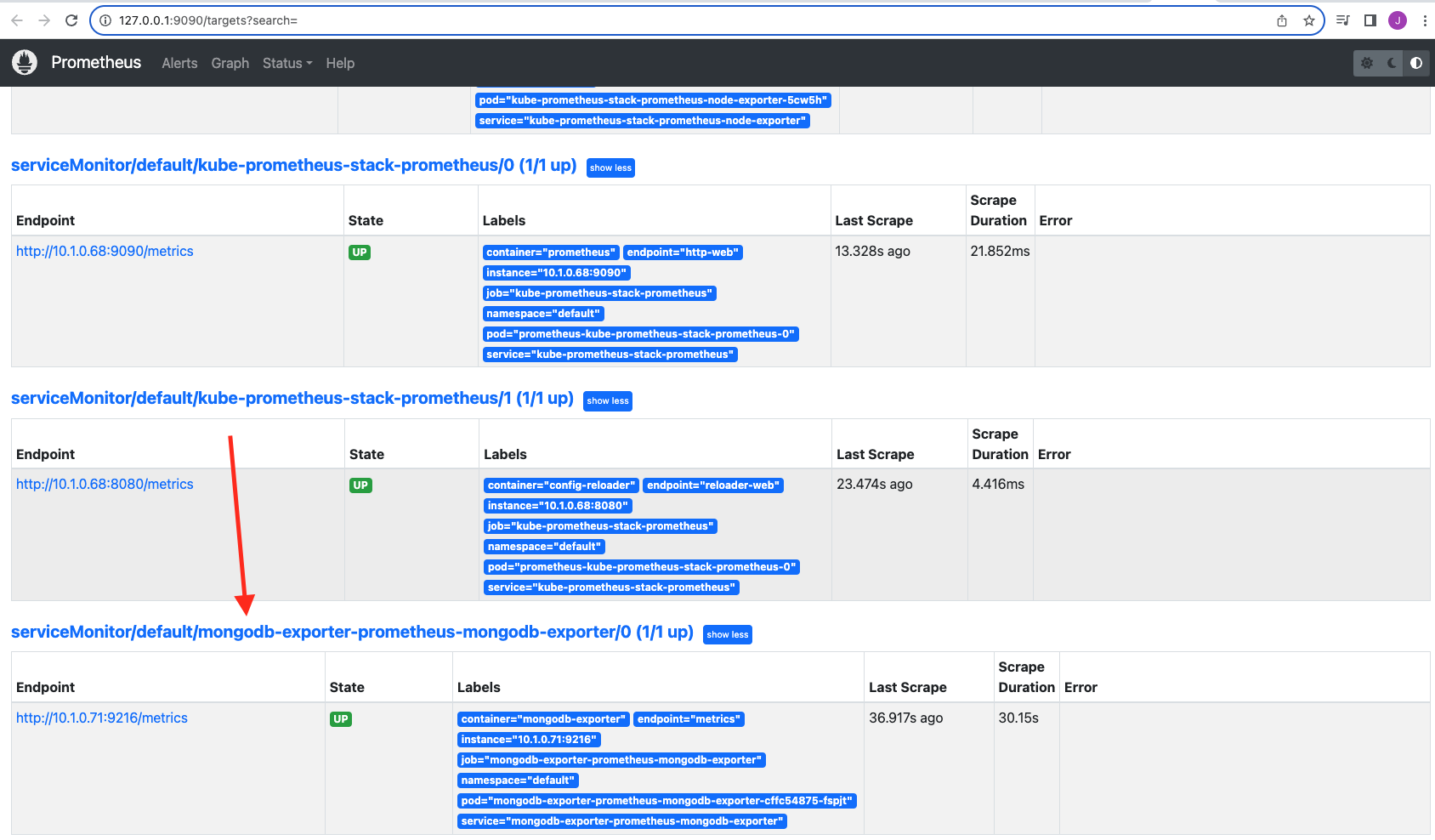This screenshot has width=1435, height=840.
Task: Open the Alerts page
Action: (x=179, y=63)
